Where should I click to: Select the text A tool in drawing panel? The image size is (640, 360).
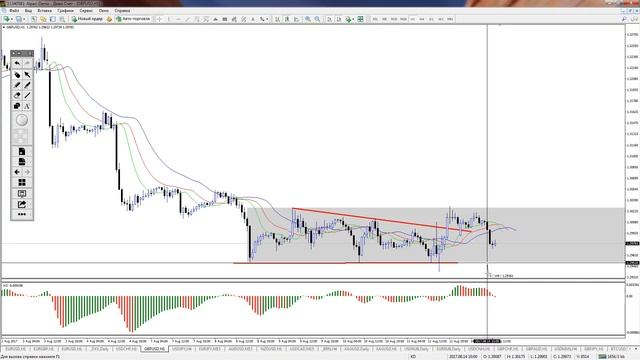click(27, 106)
